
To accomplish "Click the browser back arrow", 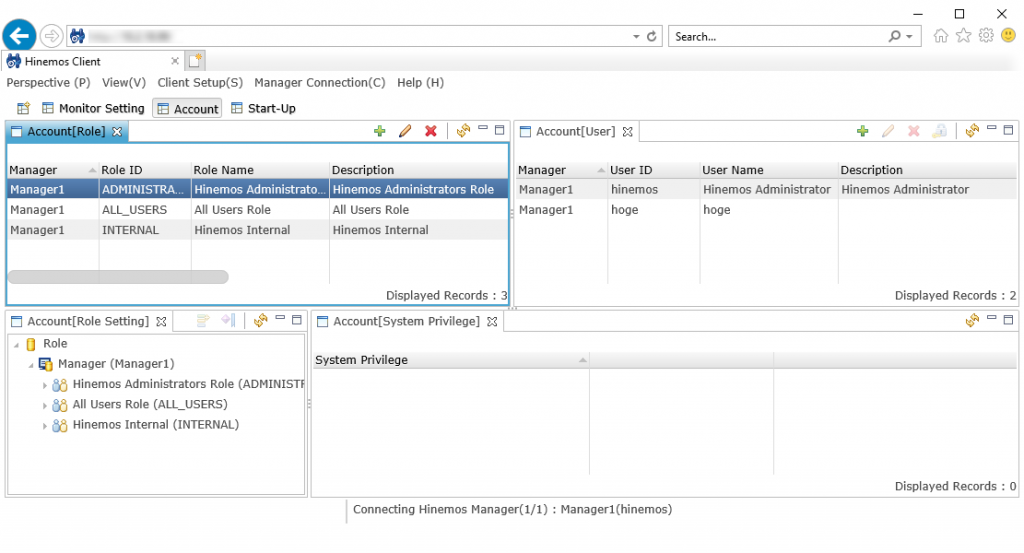I will tap(19, 35).
